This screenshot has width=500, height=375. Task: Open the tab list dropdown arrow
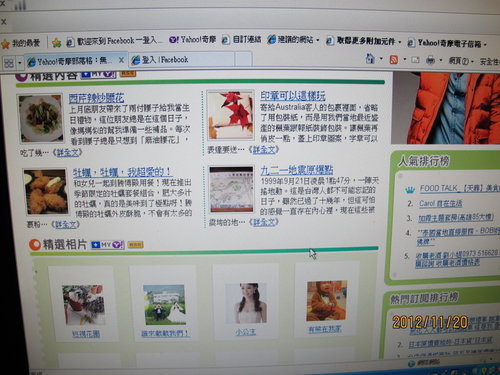20,63
